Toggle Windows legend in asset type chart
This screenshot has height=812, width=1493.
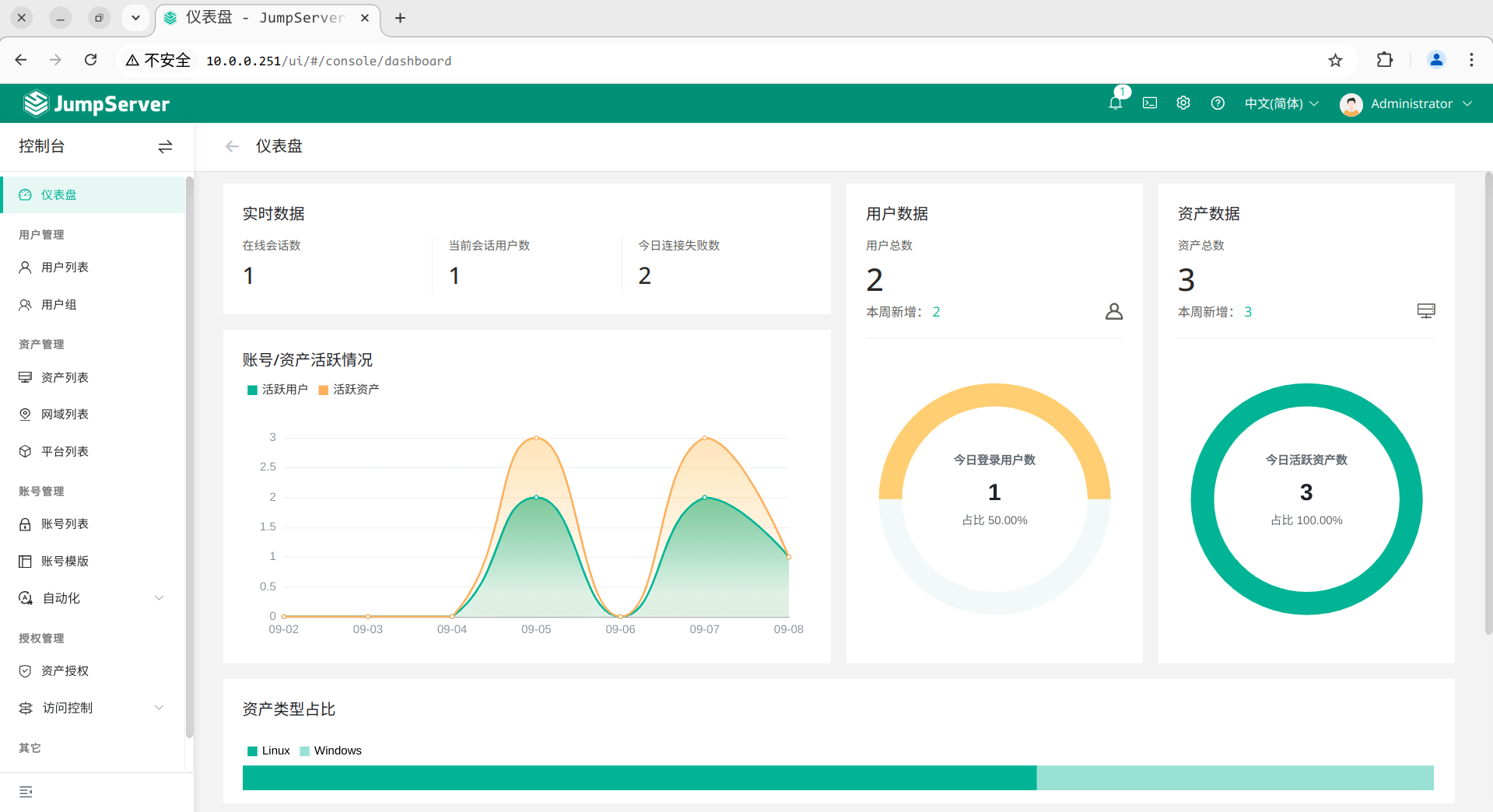point(331,751)
